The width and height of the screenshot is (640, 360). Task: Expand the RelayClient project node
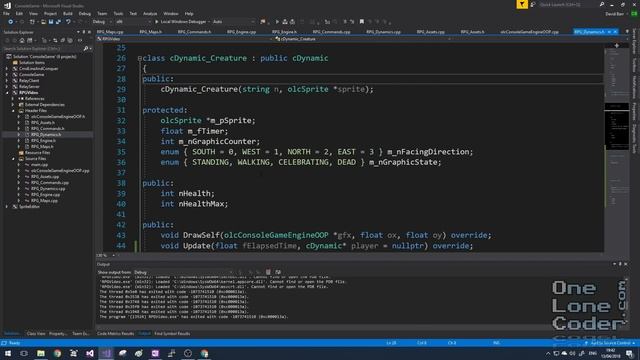tap(7, 81)
